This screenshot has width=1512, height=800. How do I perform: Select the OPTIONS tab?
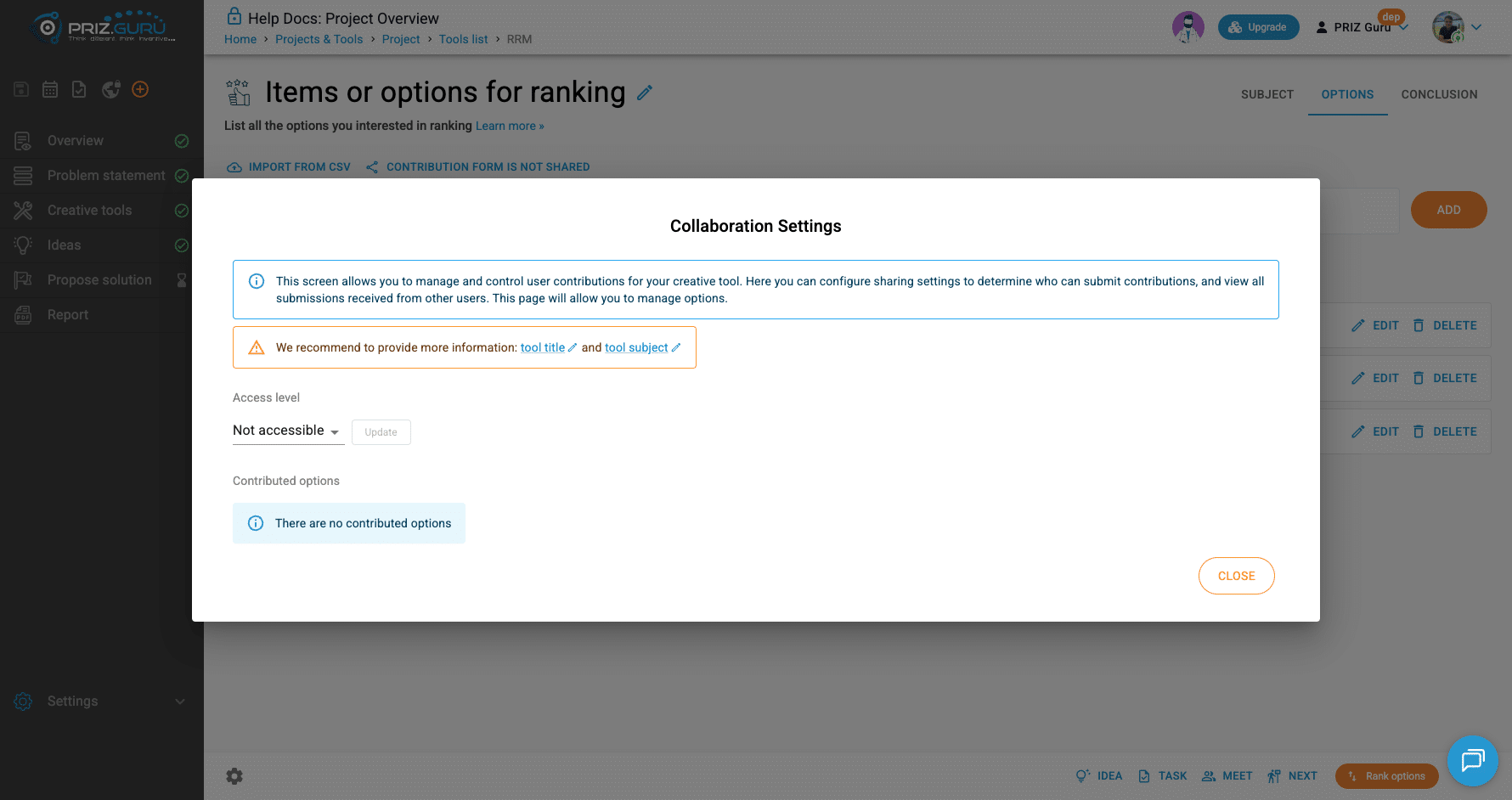1347,94
